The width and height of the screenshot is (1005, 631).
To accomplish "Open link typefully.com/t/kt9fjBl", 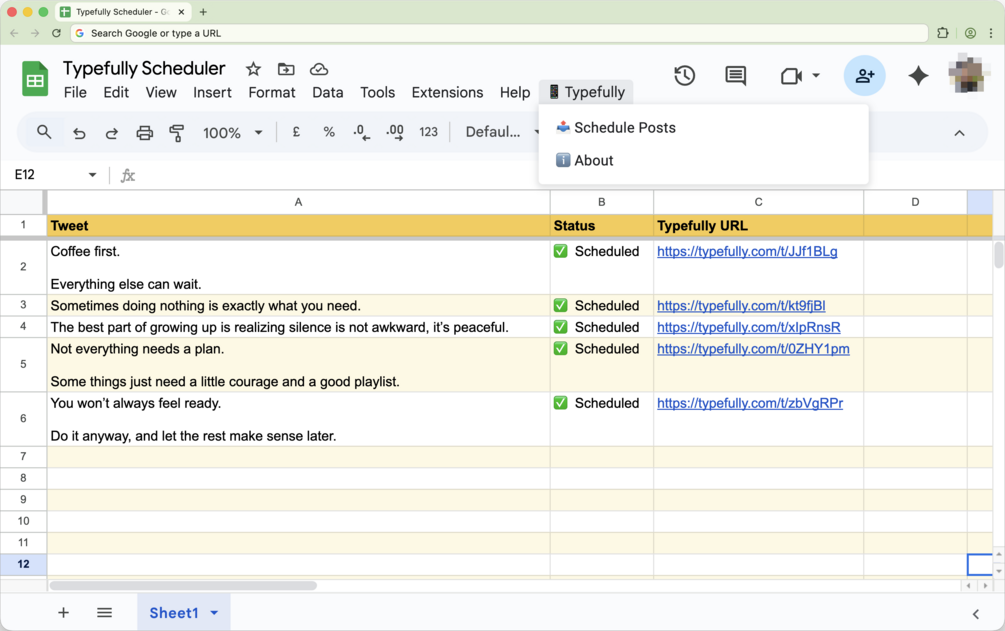I will pos(741,306).
